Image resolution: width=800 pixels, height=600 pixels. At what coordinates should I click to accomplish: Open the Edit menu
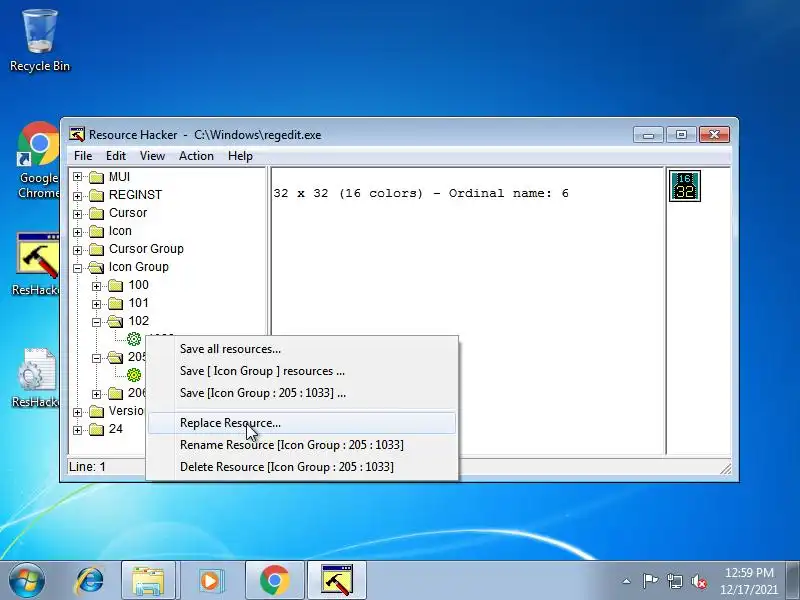[x=116, y=156]
